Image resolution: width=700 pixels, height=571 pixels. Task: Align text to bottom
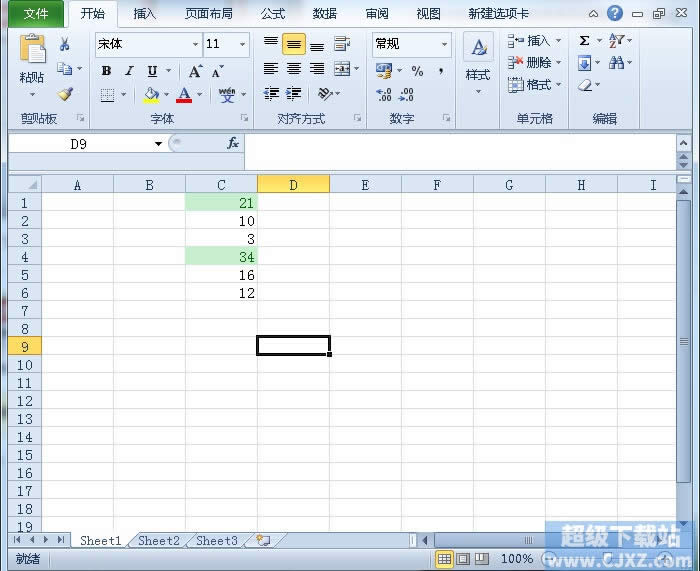(317, 44)
